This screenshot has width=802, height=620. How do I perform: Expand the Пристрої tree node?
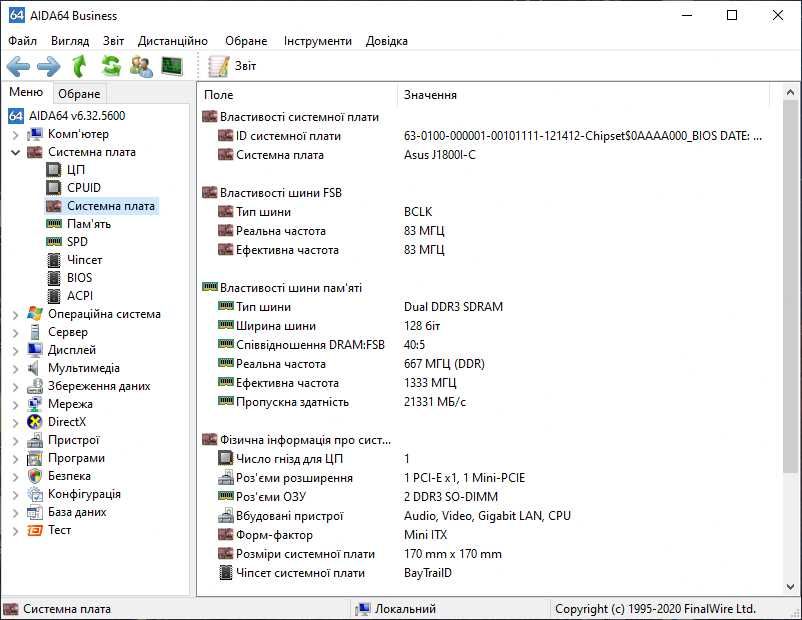[15, 440]
